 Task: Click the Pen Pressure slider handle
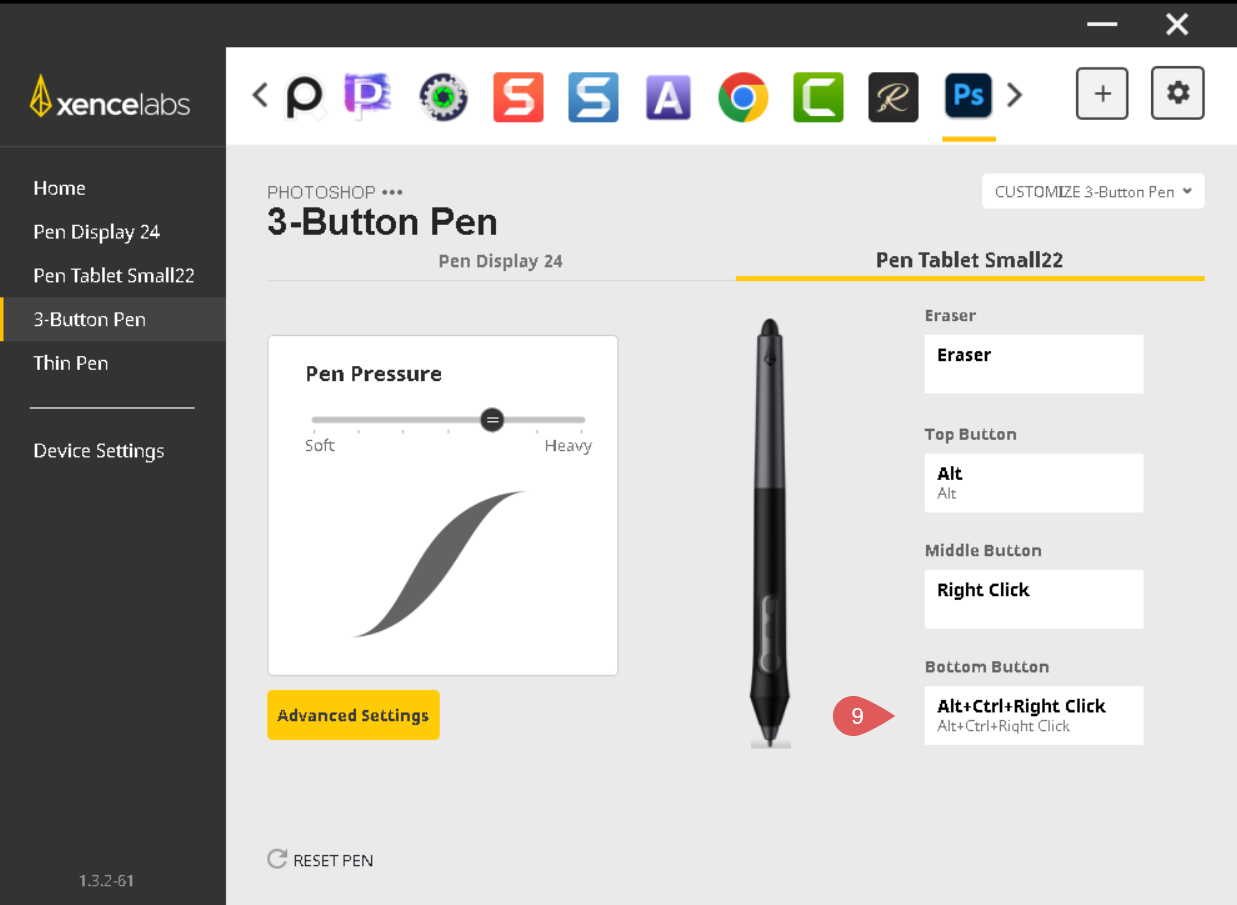coord(492,420)
